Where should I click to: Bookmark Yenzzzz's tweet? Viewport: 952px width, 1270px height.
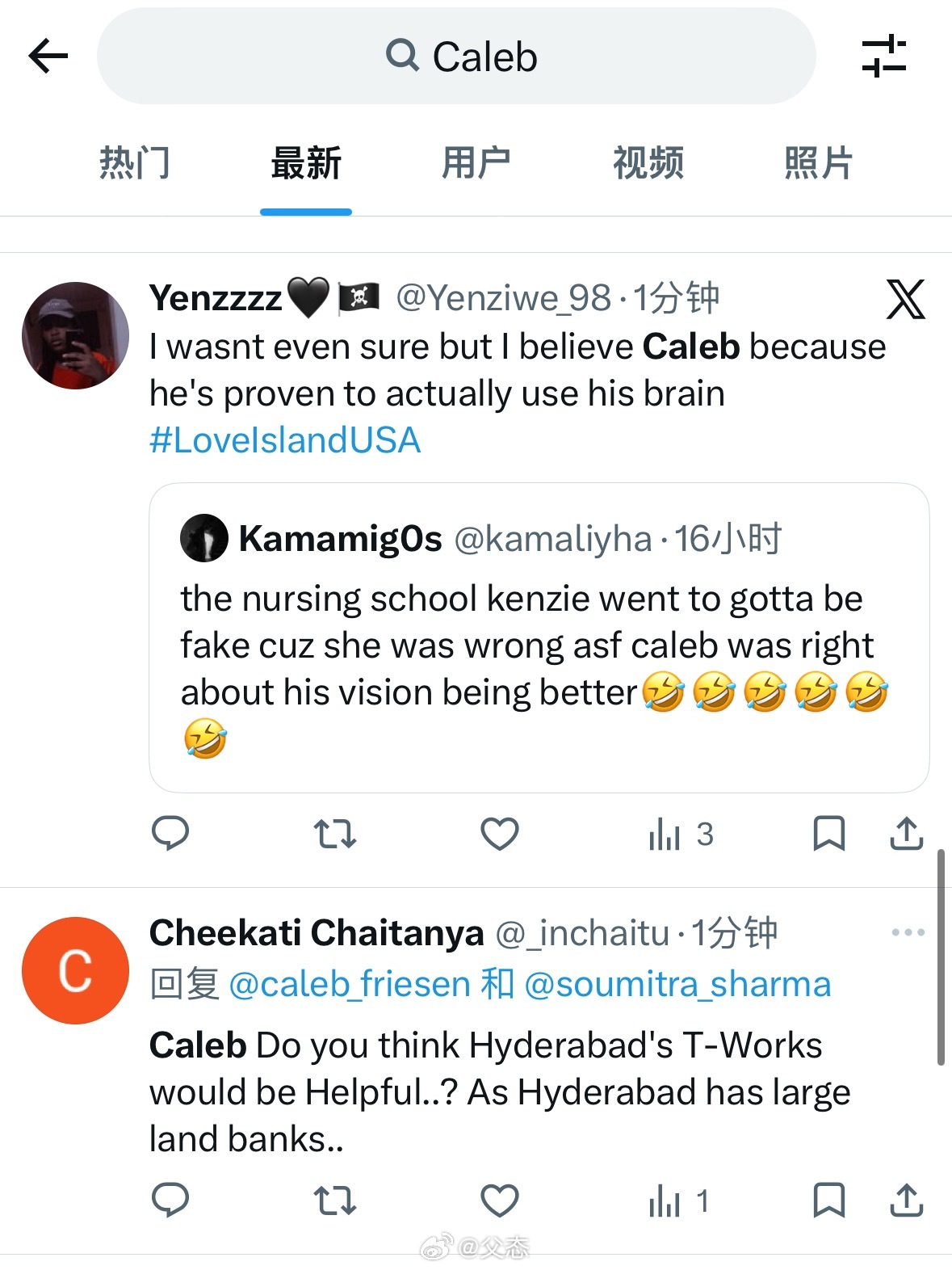click(828, 834)
